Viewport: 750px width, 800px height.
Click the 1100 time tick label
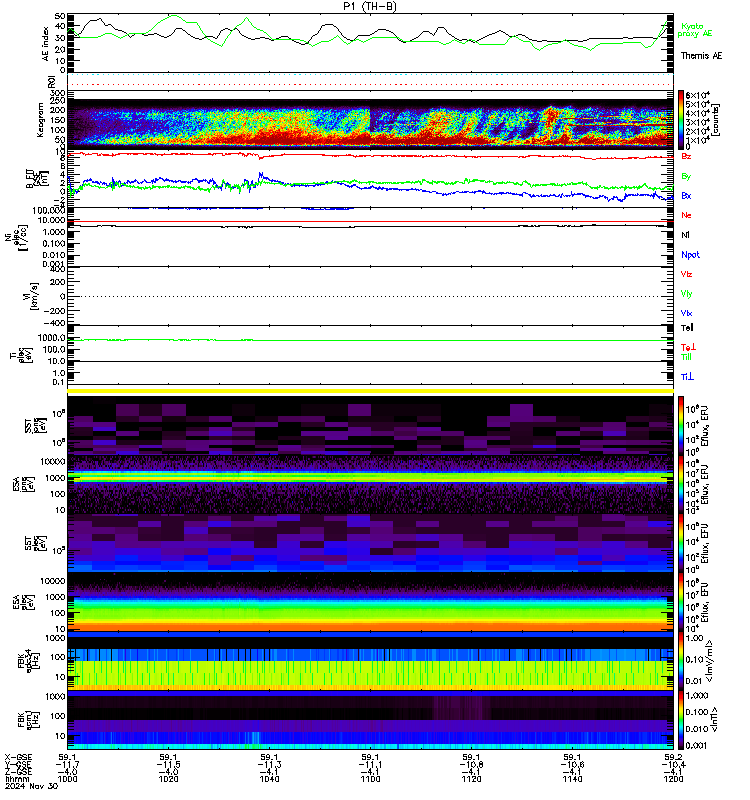pos(370,779)
